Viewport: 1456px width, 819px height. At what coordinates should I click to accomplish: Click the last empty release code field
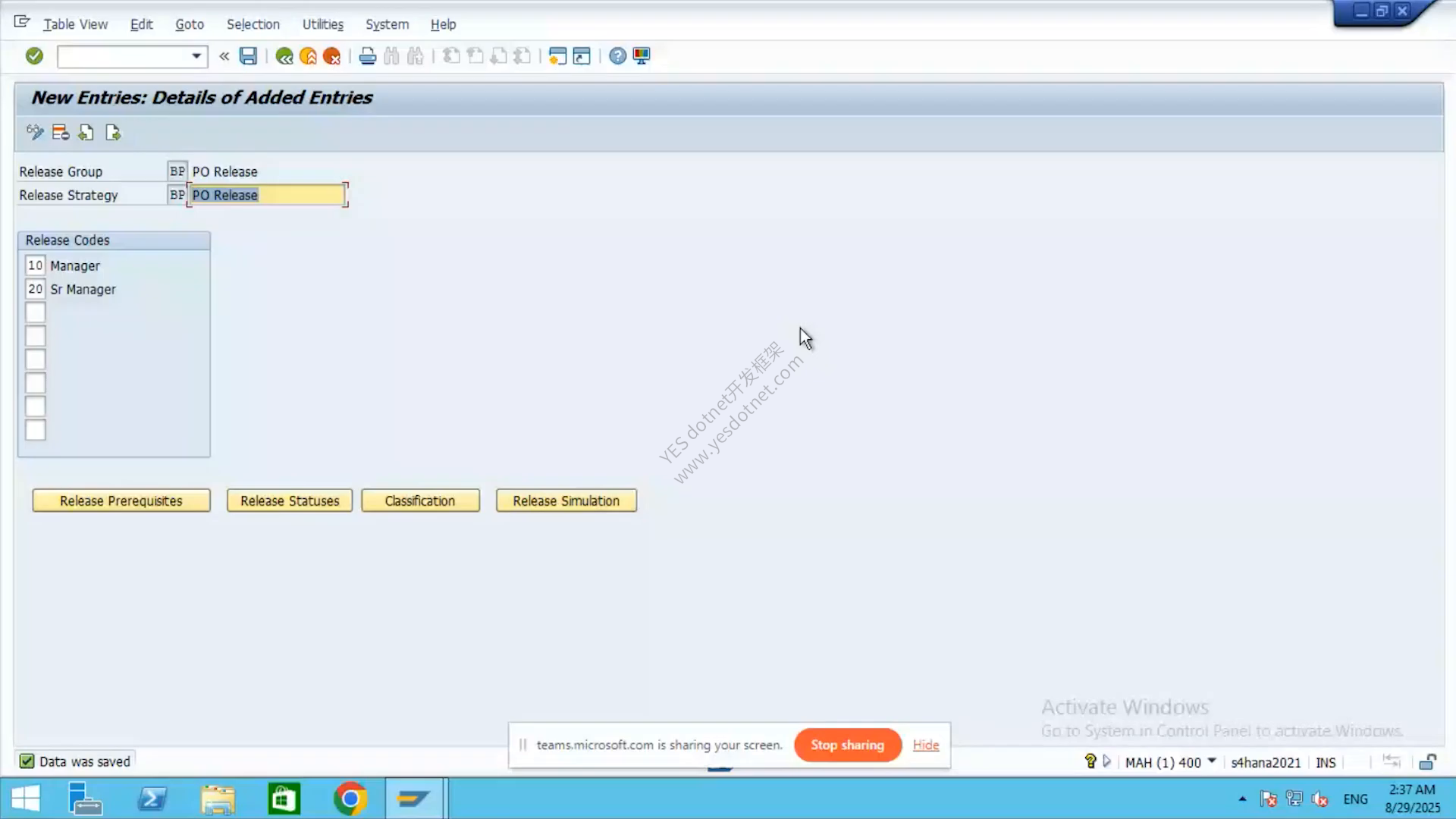(x=35, y=430)
